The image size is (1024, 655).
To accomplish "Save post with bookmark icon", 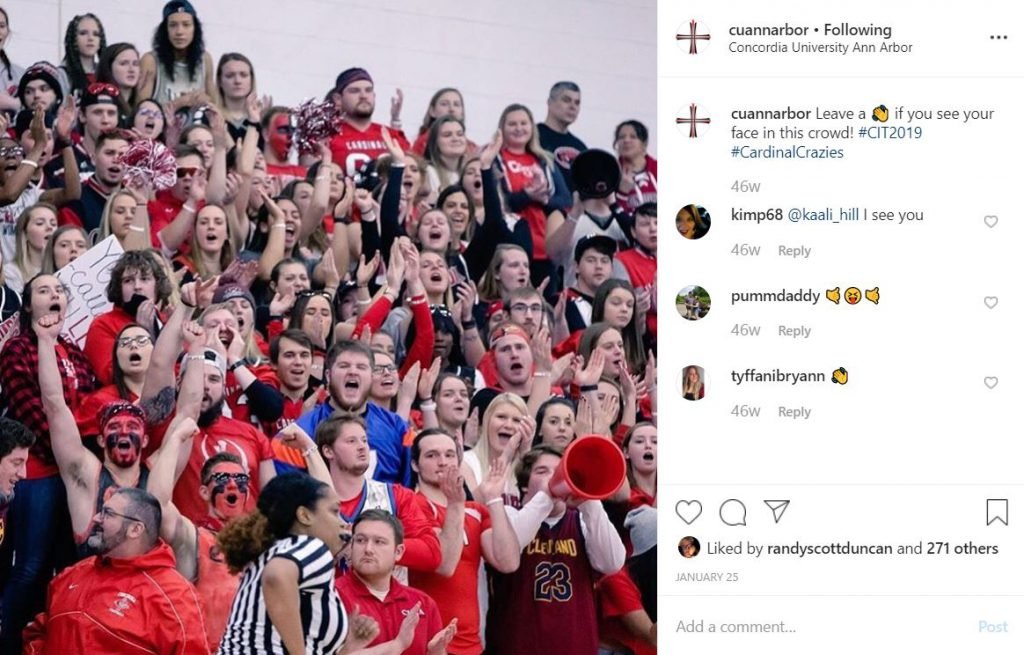I will tap(997, 512).
